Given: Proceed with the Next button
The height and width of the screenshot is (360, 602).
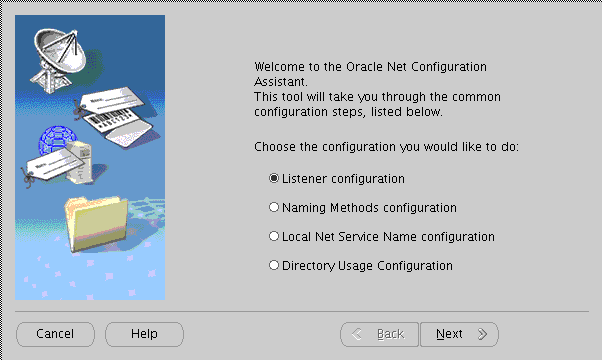Looking at the screenshot, I should coord(459,334).
